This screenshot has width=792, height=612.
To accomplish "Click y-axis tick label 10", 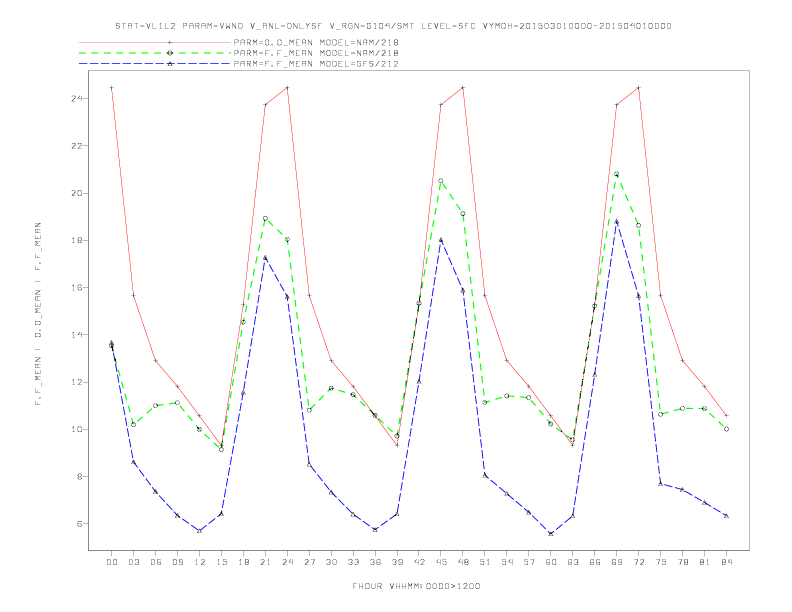I will pos(77,430).
